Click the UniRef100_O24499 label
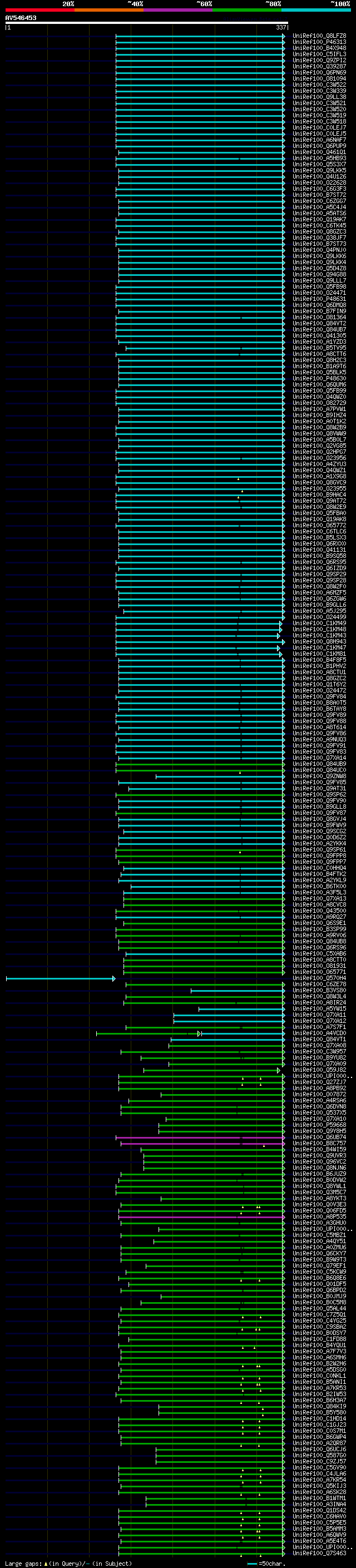This screenshot has width=356, height=1568. (x=319, y=617)
